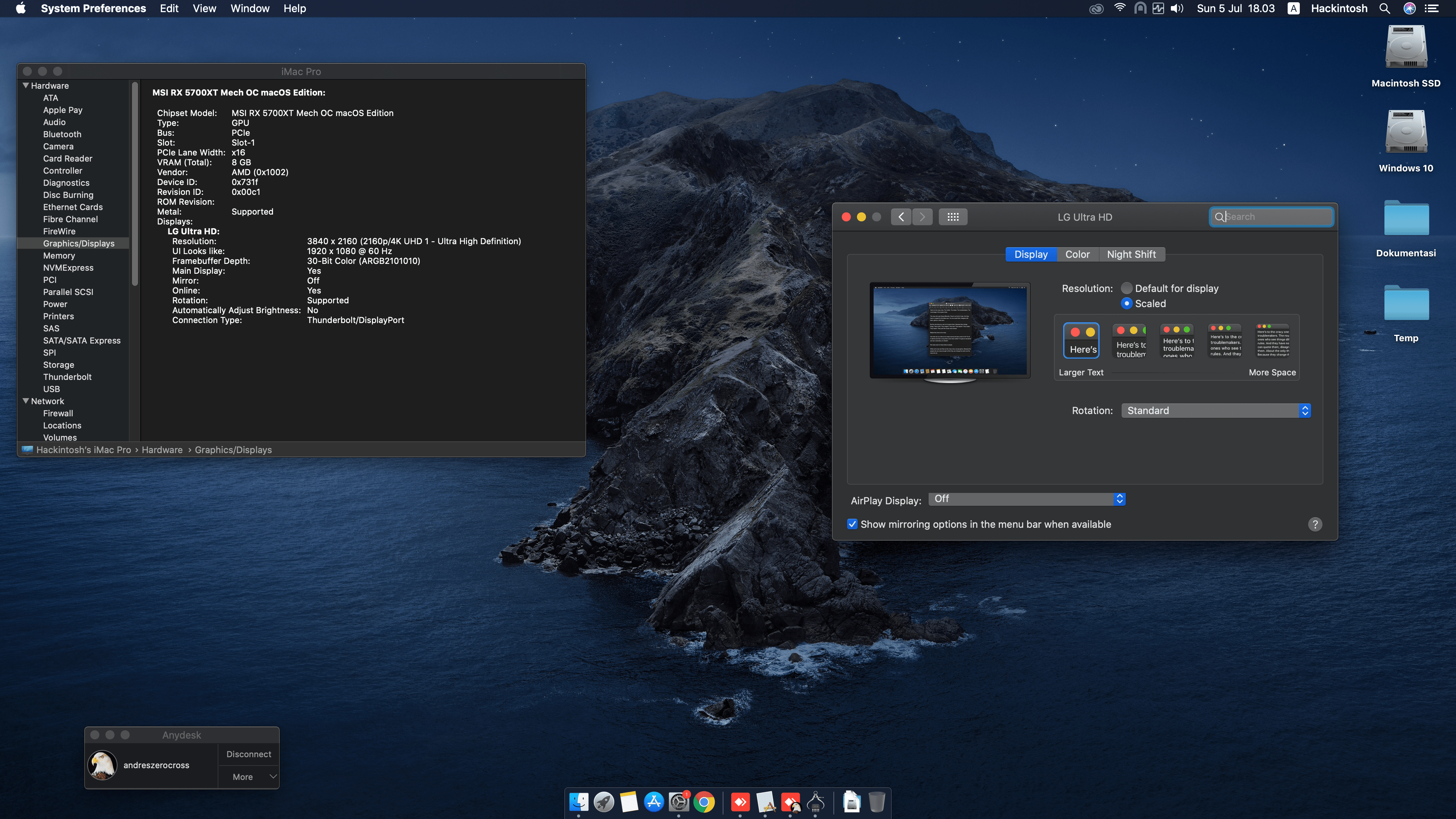Choose the More Space scaled resolution thumbnail
Screen dimensions: 1456x819
tap(1272, 341)
